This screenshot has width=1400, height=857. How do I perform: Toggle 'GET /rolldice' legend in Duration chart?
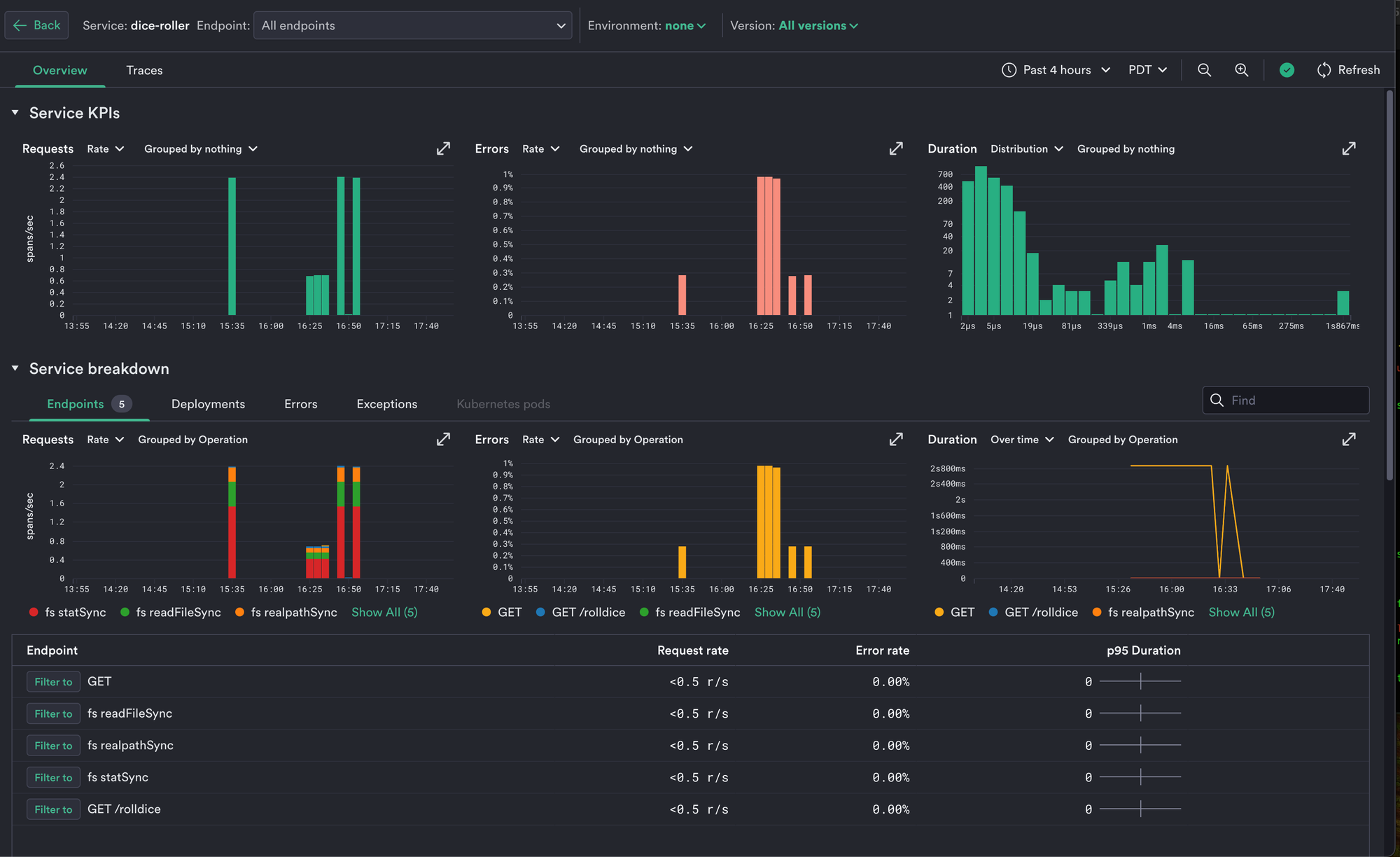1034,612
